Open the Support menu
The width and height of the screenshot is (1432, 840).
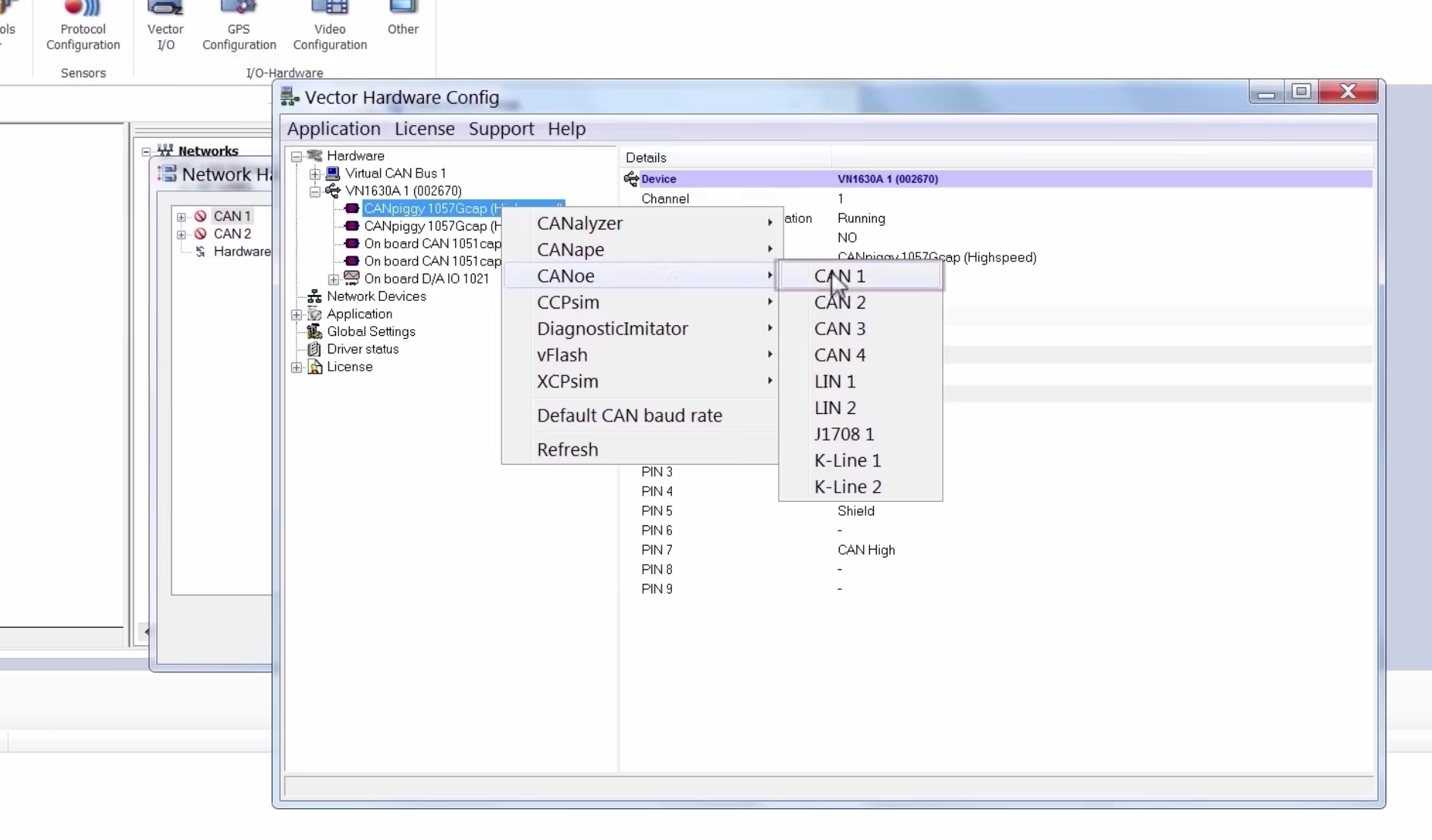click(501, 129)
